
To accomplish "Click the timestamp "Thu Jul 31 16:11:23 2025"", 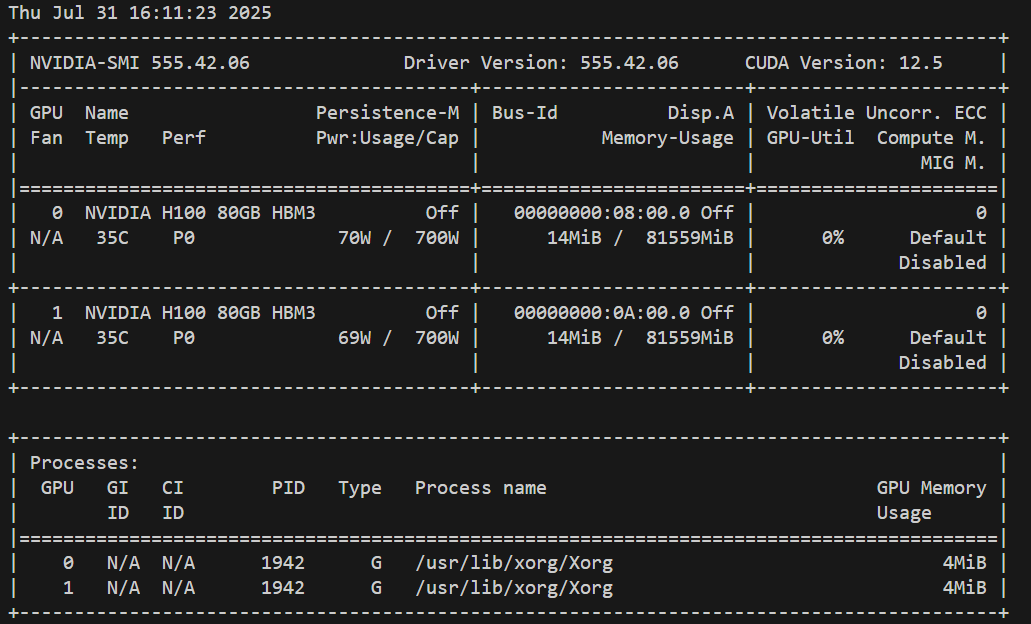I will tap(140, 12).
